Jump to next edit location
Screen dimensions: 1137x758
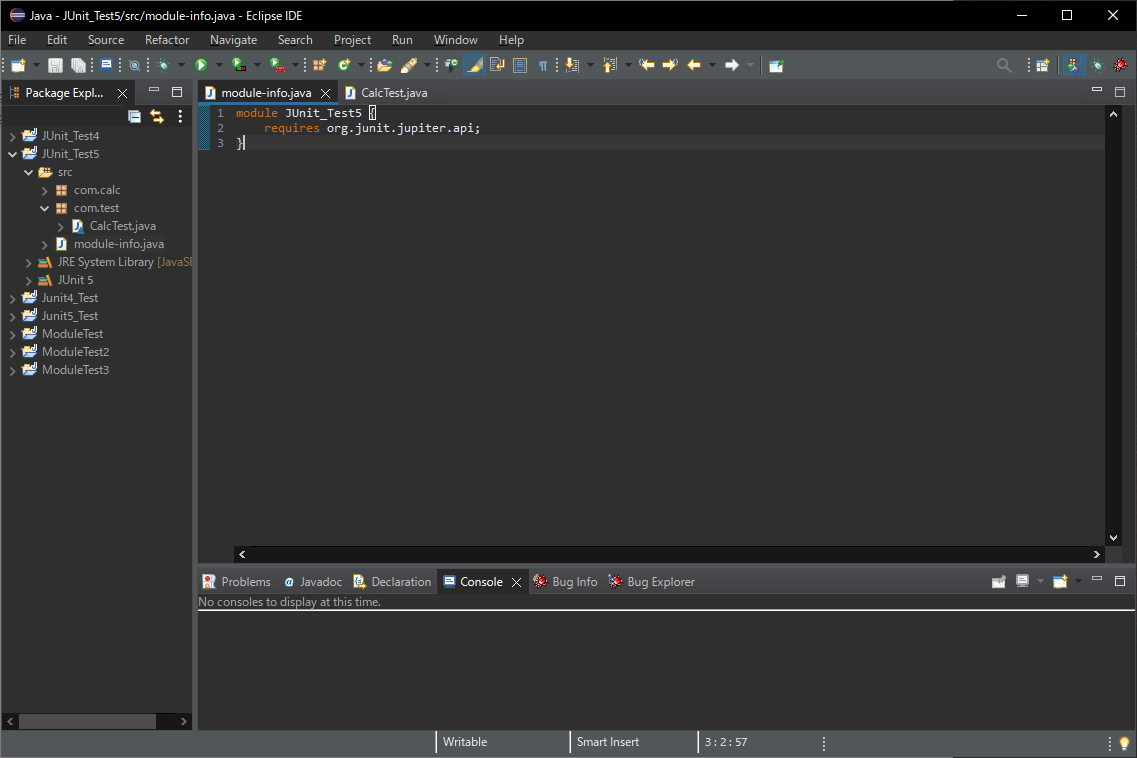(x=670, y=65)
